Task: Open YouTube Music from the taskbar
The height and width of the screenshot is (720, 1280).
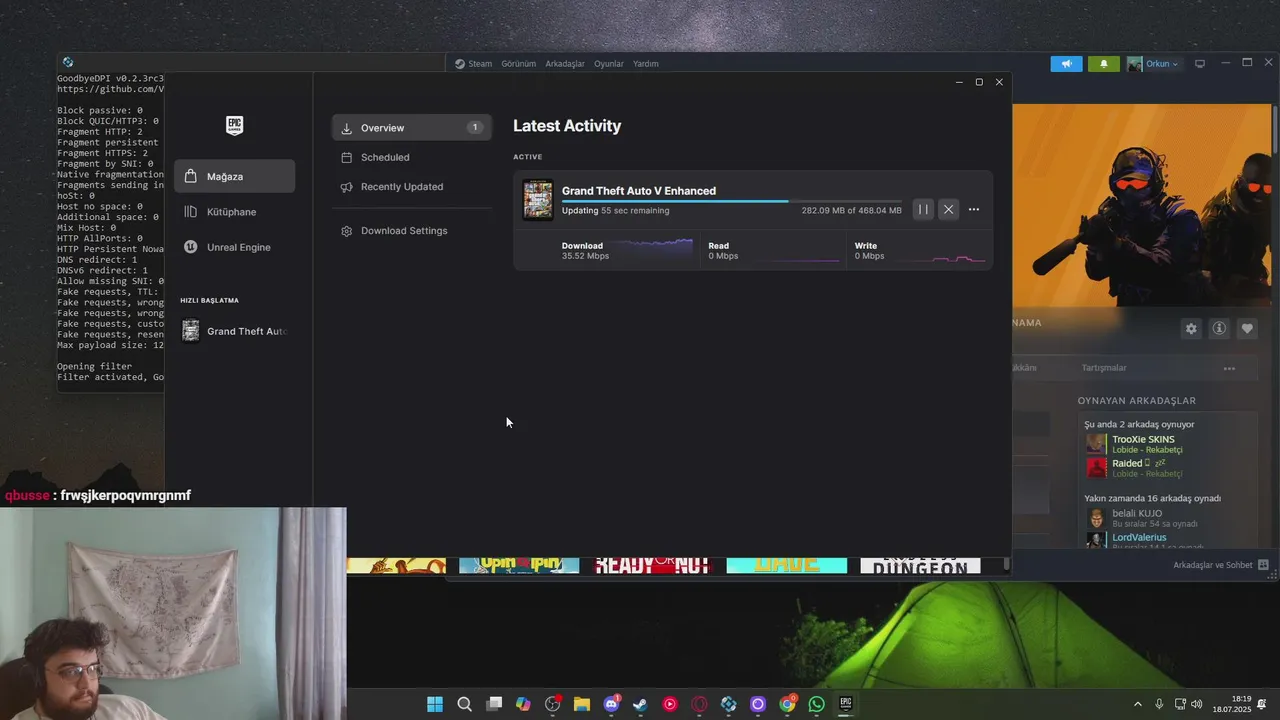Action: (x=670, y=704)
